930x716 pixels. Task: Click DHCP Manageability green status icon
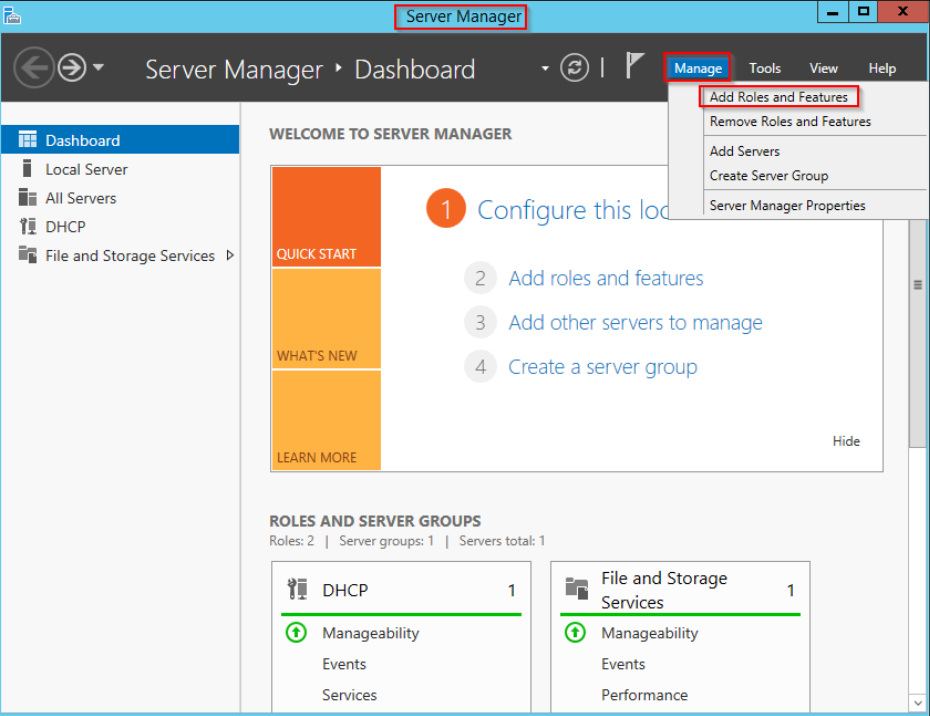tap(296, 632)
